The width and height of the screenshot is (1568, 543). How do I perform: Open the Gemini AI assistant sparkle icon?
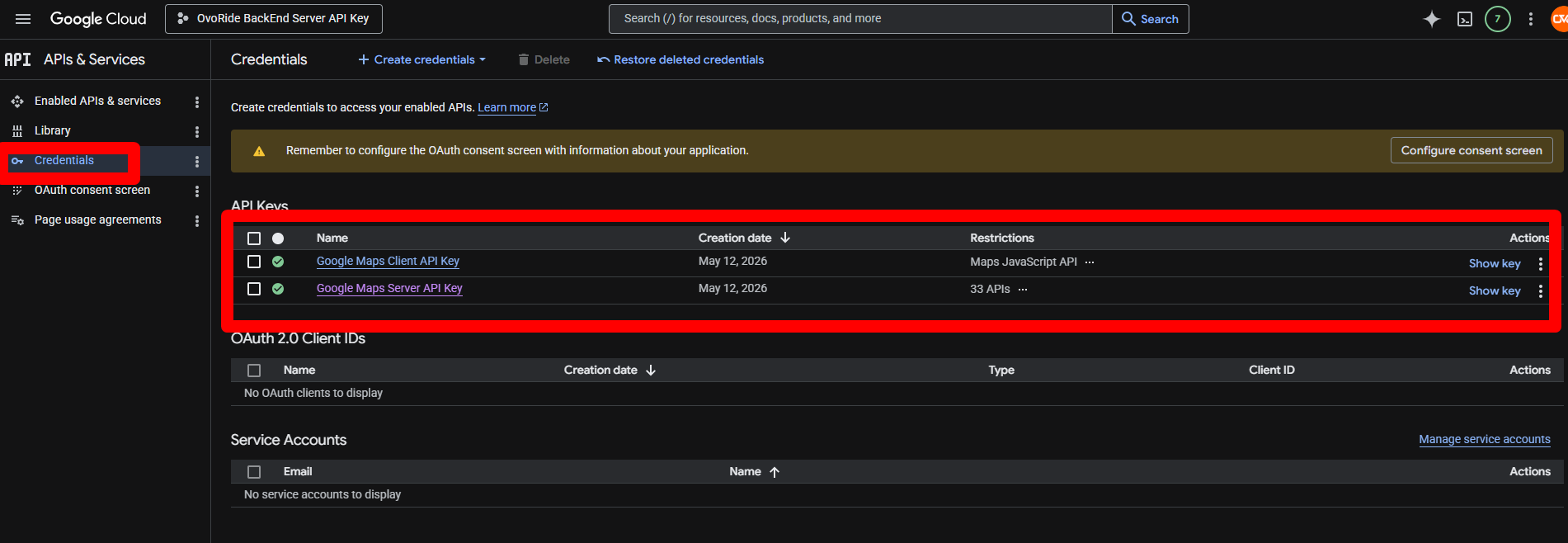[x=1432, y=19]
